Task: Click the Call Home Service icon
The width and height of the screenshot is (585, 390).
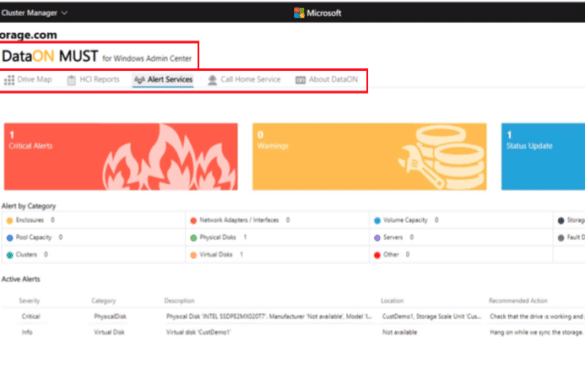Action: point(212,80)
